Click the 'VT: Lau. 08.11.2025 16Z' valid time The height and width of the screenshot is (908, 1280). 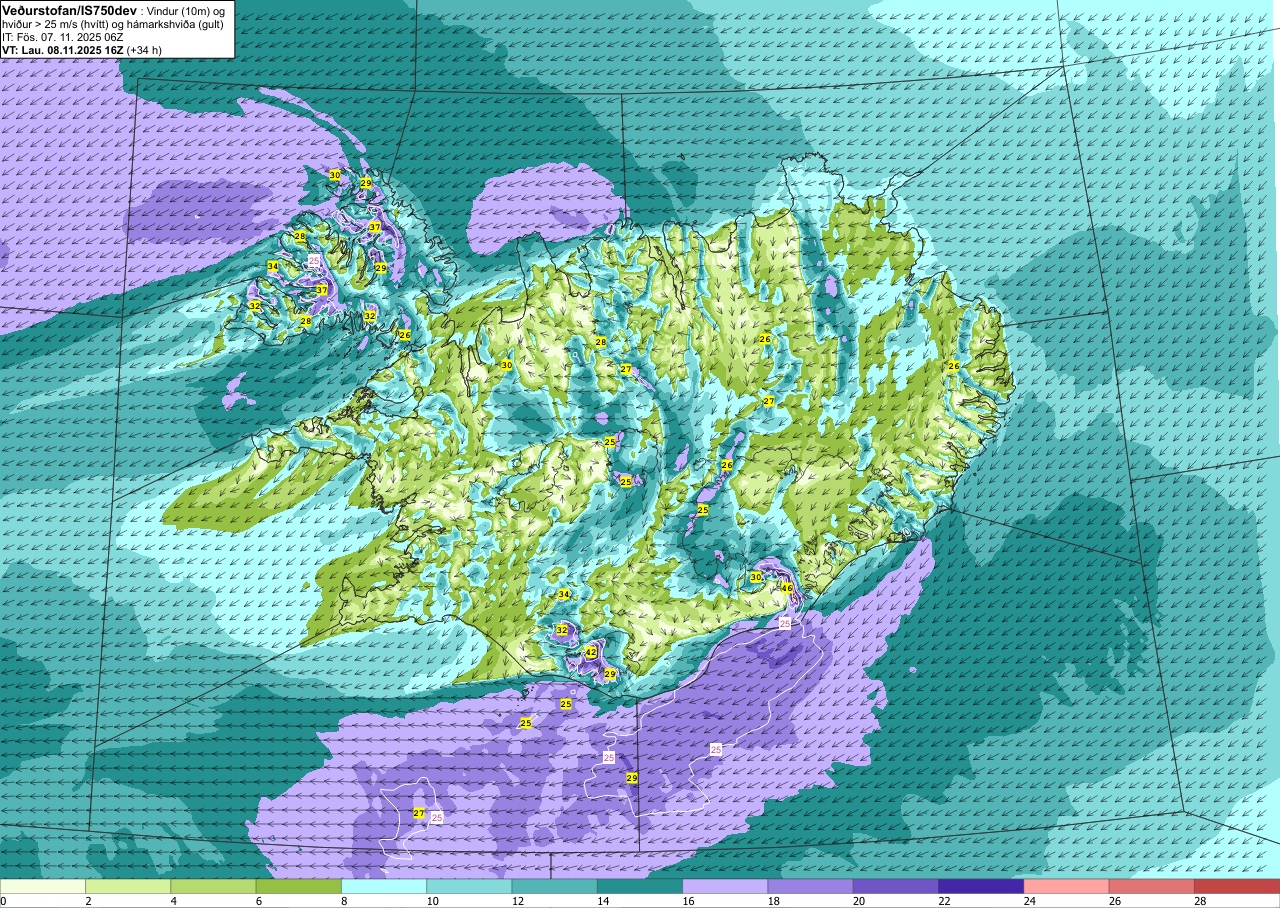click(x=64, y=49)
